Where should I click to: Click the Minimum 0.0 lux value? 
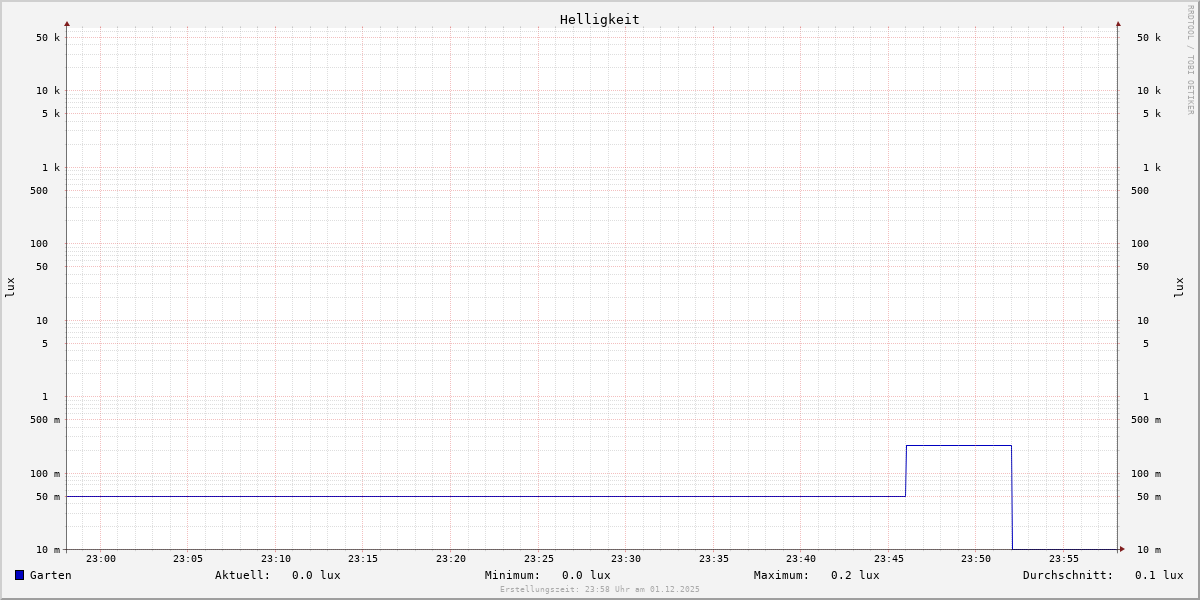(x=586, y=575)
